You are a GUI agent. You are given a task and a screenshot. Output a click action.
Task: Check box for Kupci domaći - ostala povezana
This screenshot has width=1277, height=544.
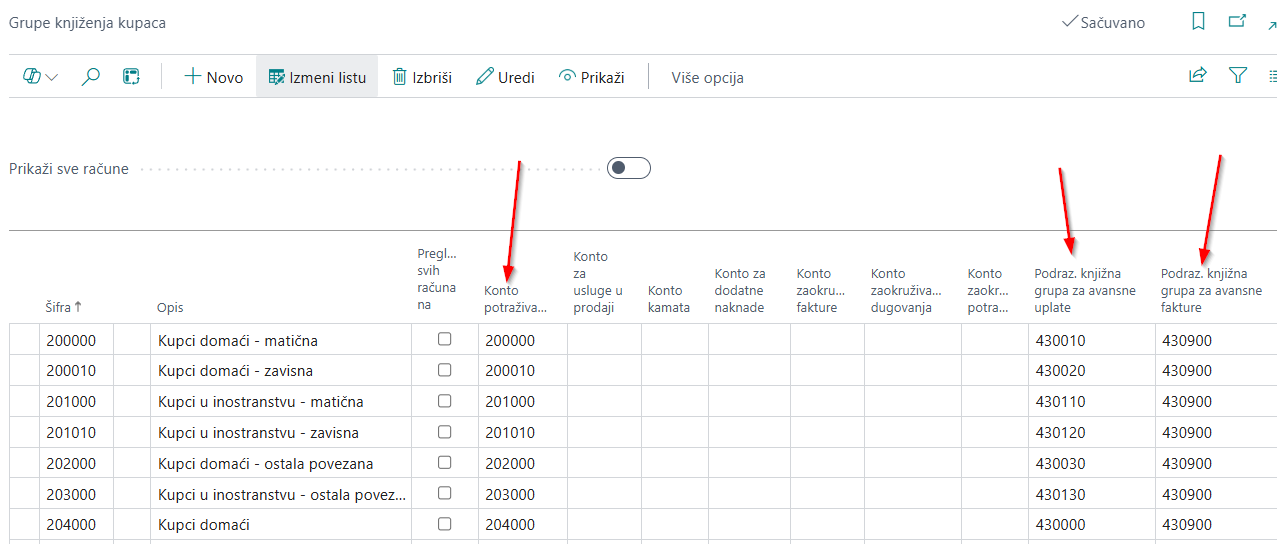pos(444,462)
